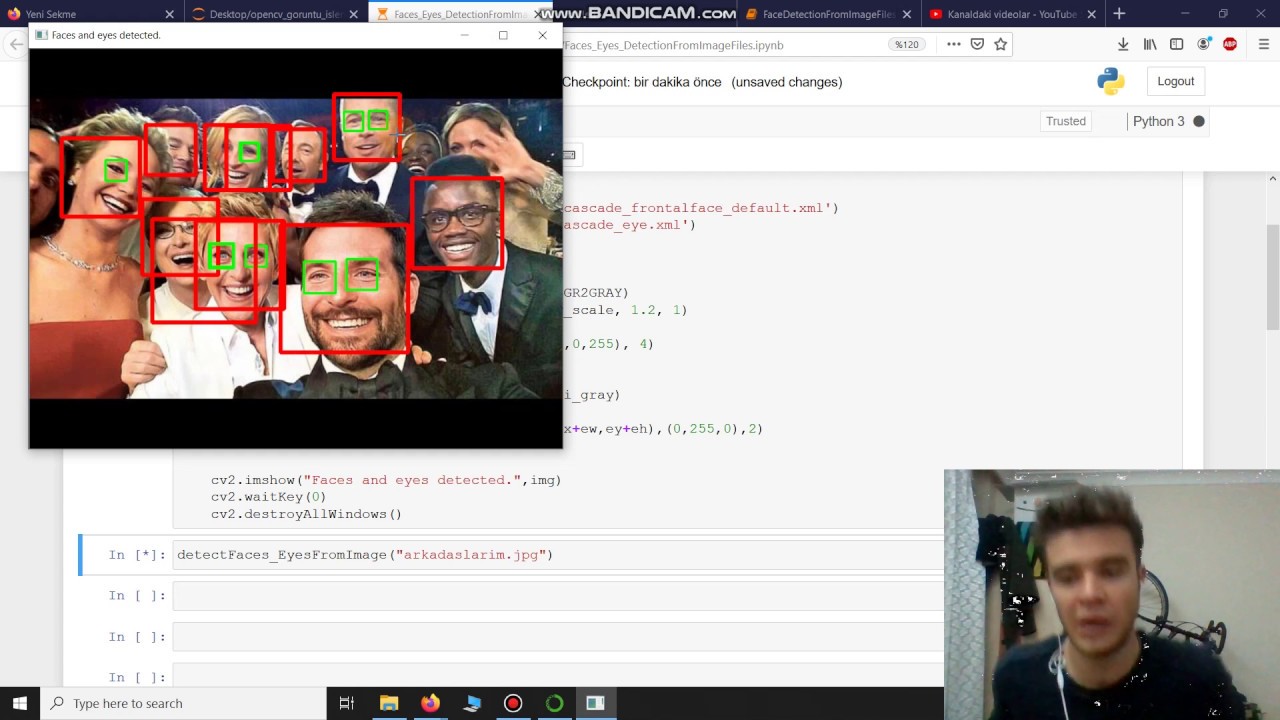Maximize the Faces and eyes detected window
This screenshot has height=720, width=1280.
point(503,35)
